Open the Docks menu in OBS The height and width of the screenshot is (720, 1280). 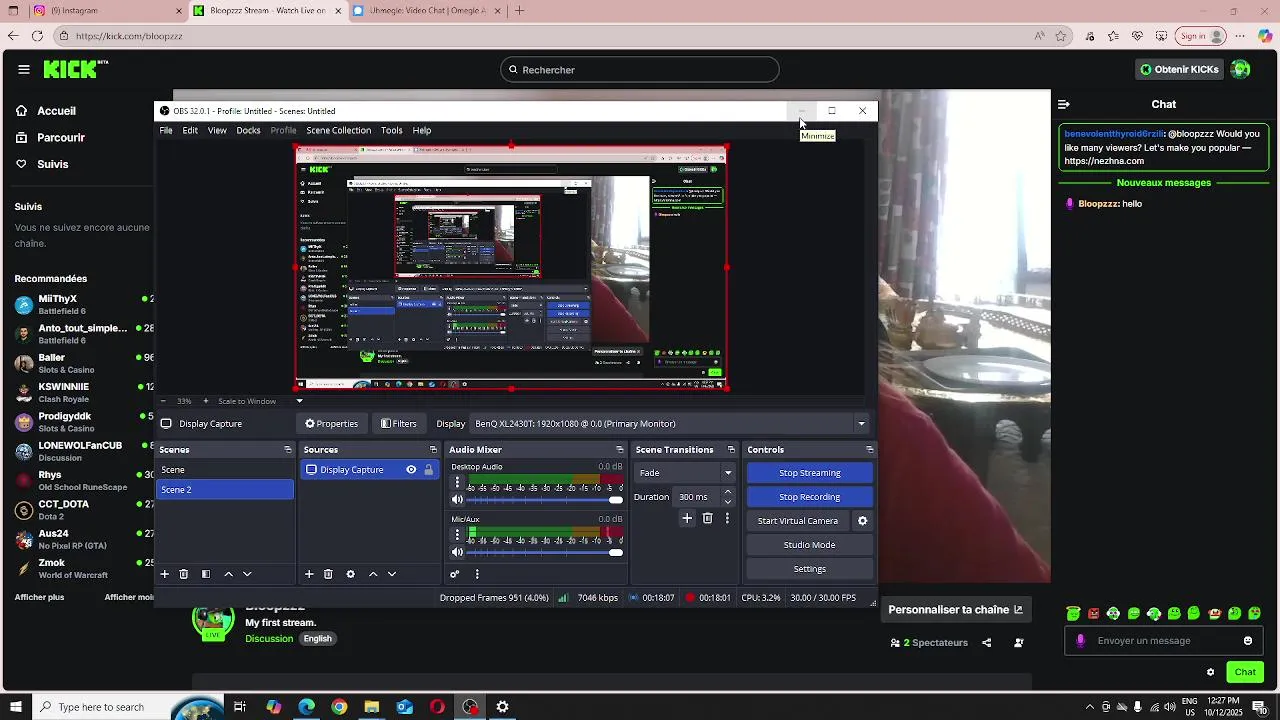(x=248, y=130)
